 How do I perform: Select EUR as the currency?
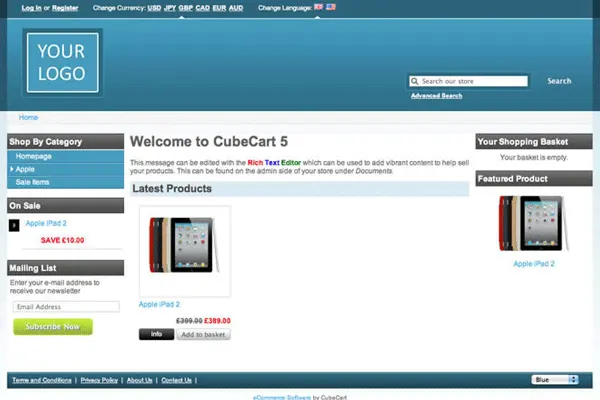click(218, 7)
